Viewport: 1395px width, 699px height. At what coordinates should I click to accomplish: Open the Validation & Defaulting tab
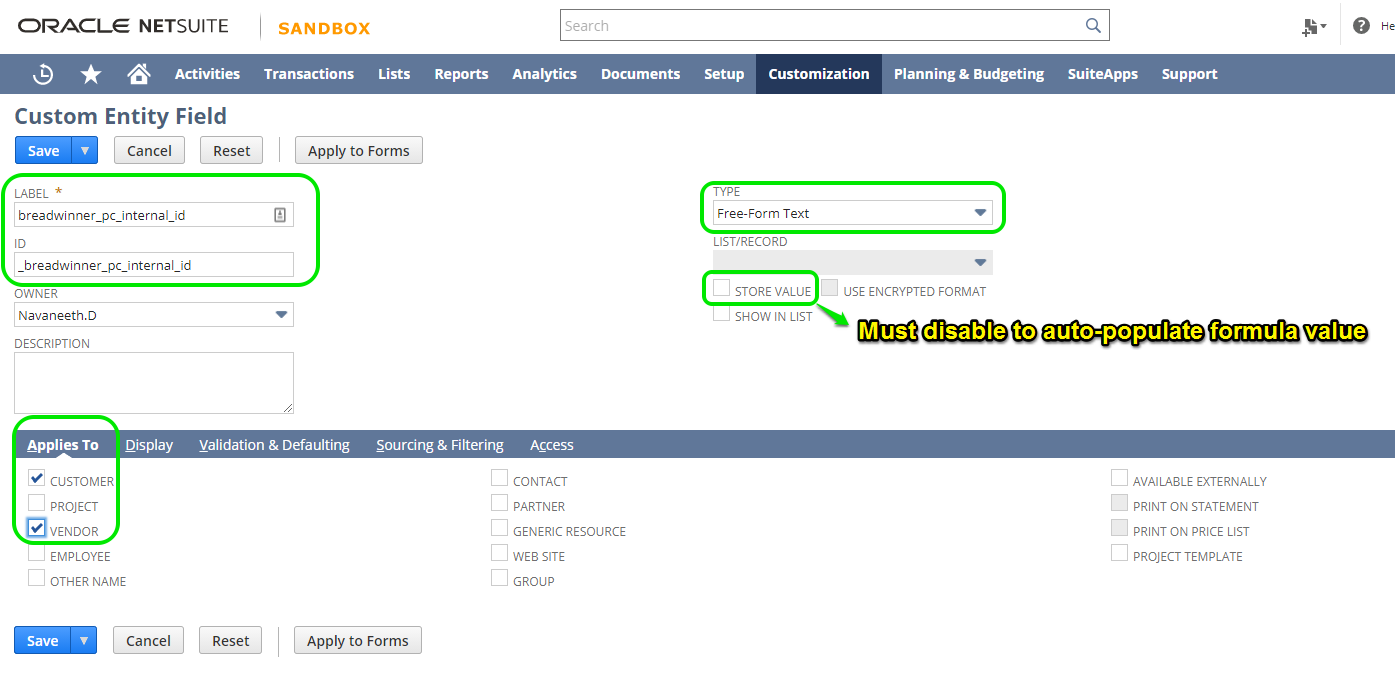[x=275, y=445]
